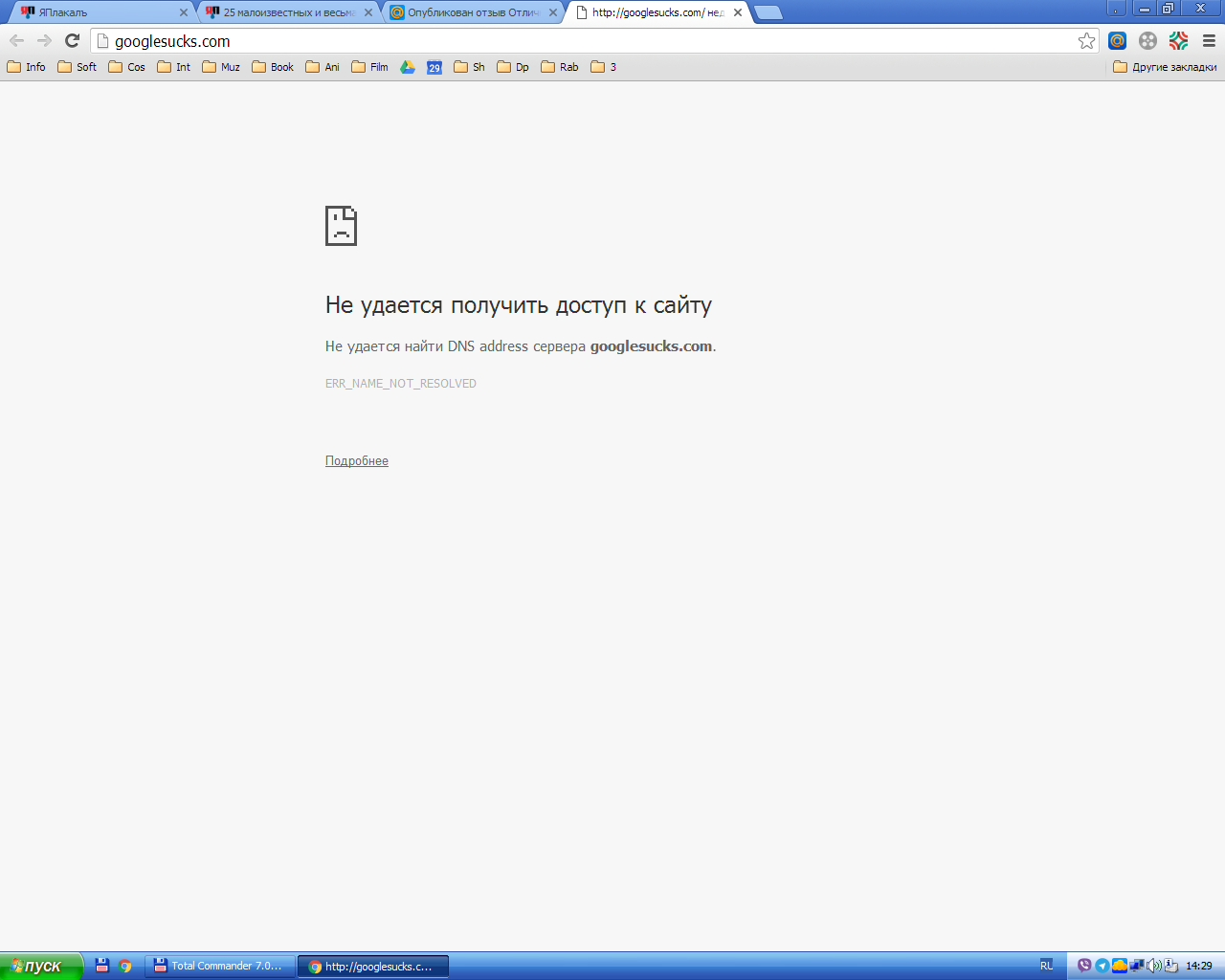This screenshot has height=980, width=1225.
Task: Open the Film bookmarks folder
Action: click(x=370, y=67)
